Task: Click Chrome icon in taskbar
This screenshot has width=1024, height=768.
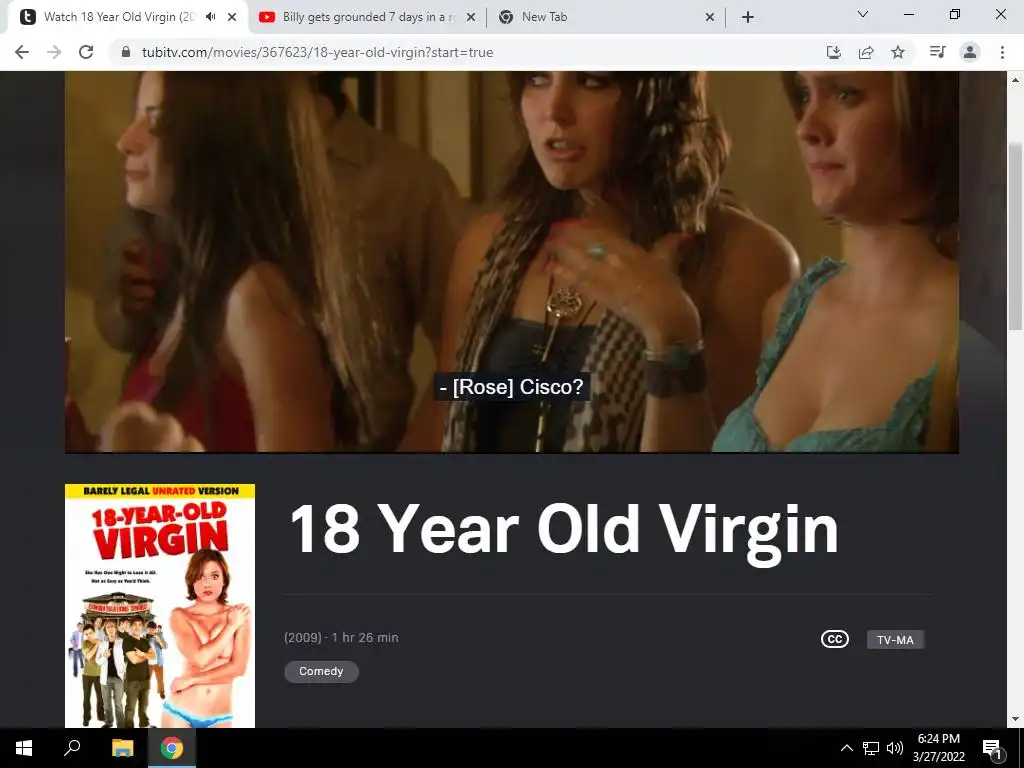Action: point(172,748)
